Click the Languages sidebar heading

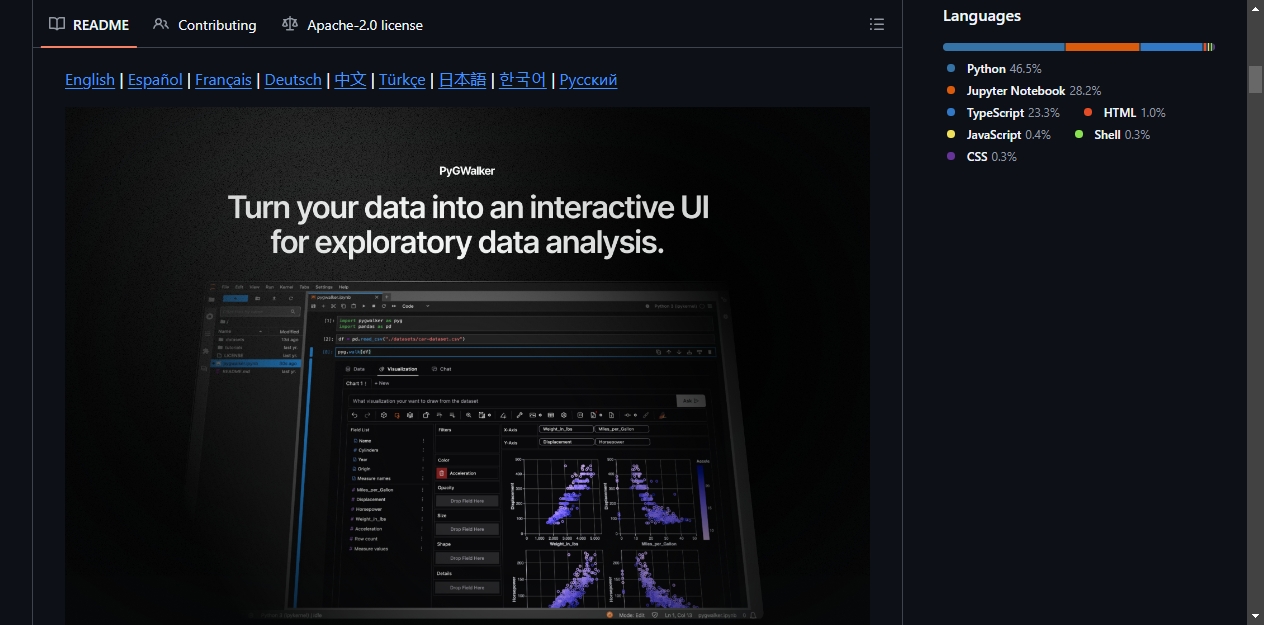[982, 16]
